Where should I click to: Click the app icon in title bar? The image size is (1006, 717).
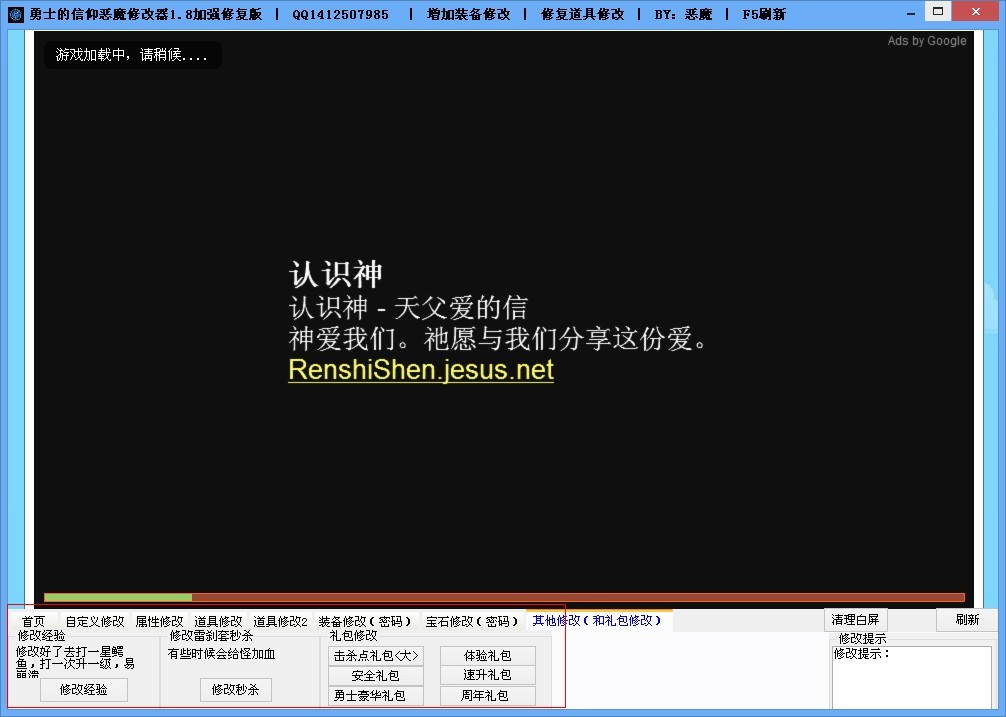(15, 13)
